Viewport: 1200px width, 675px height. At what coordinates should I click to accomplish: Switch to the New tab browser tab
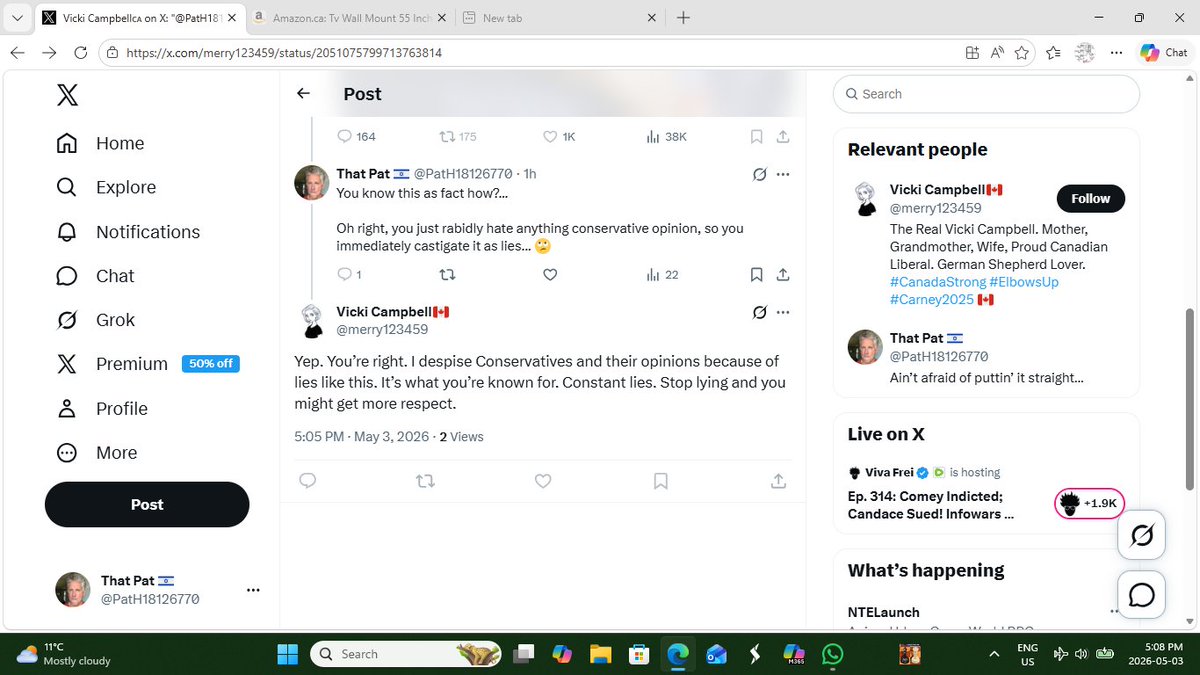tap(560, 18)
